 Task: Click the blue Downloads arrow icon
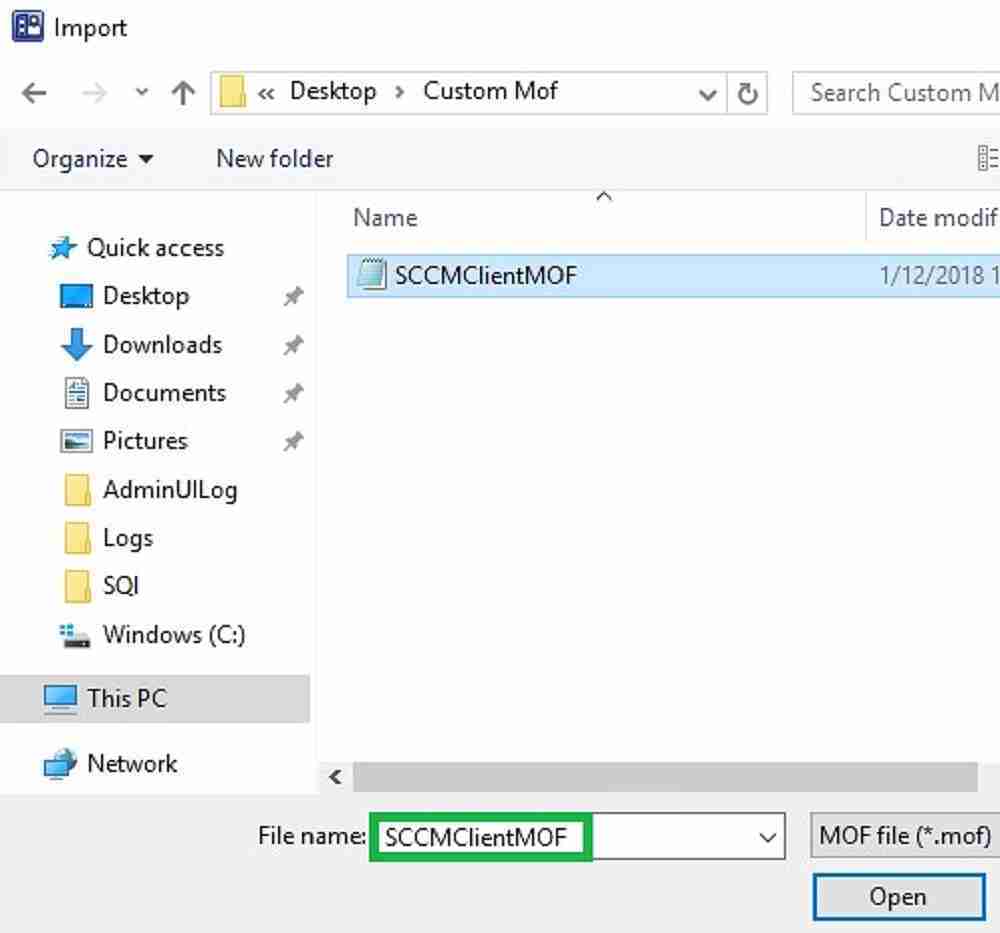(77, 344)
